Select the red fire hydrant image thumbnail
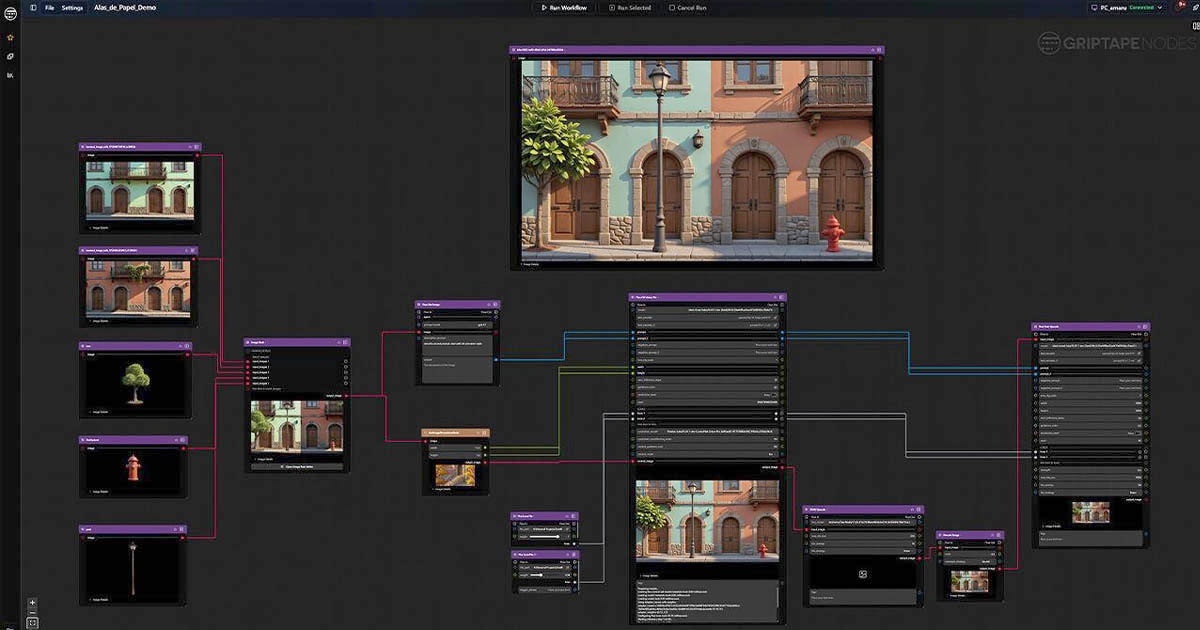The image size is (1200, 630). tap(133, 468)
